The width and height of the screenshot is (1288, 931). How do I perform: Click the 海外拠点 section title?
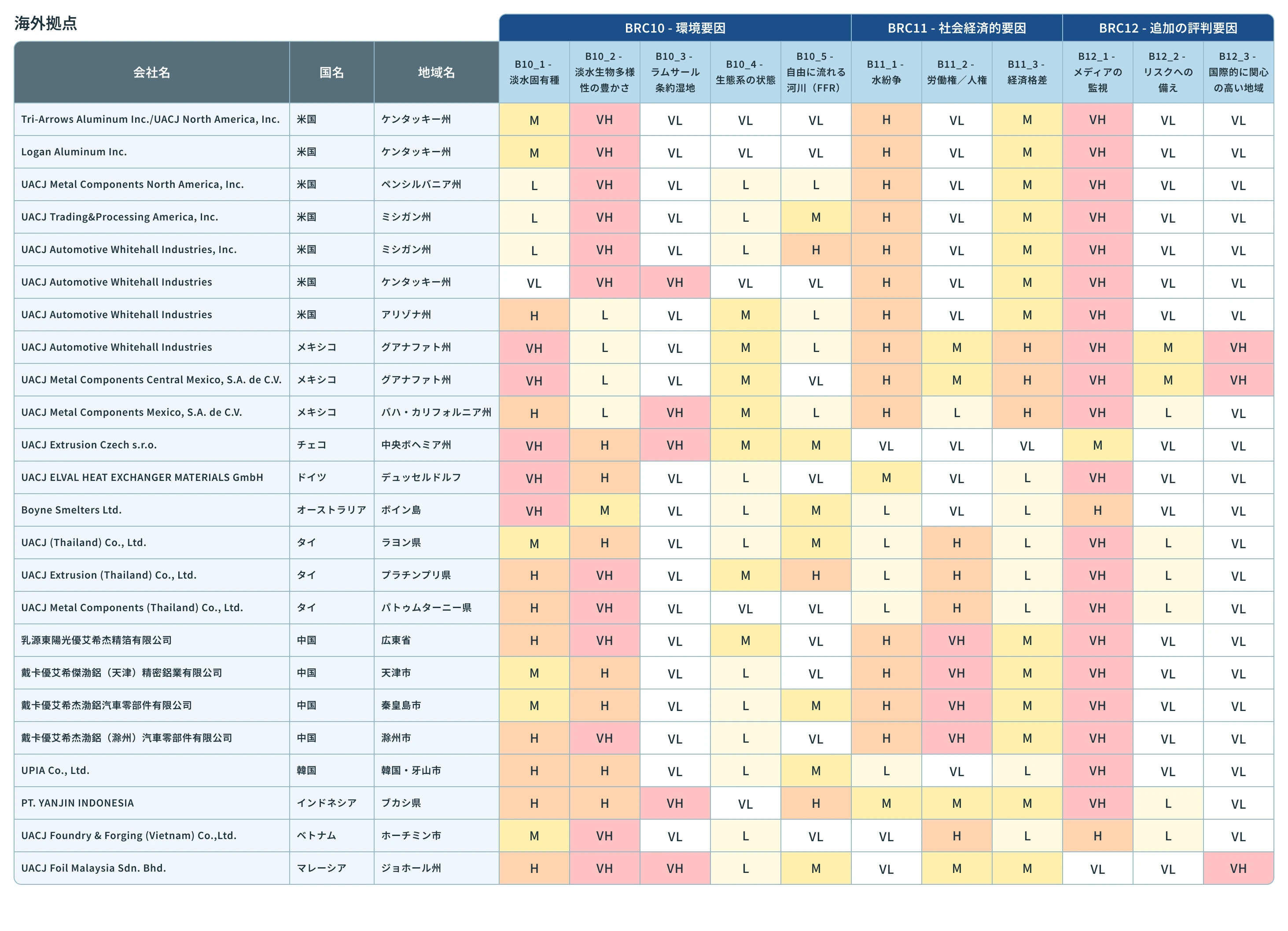[46, 23]
